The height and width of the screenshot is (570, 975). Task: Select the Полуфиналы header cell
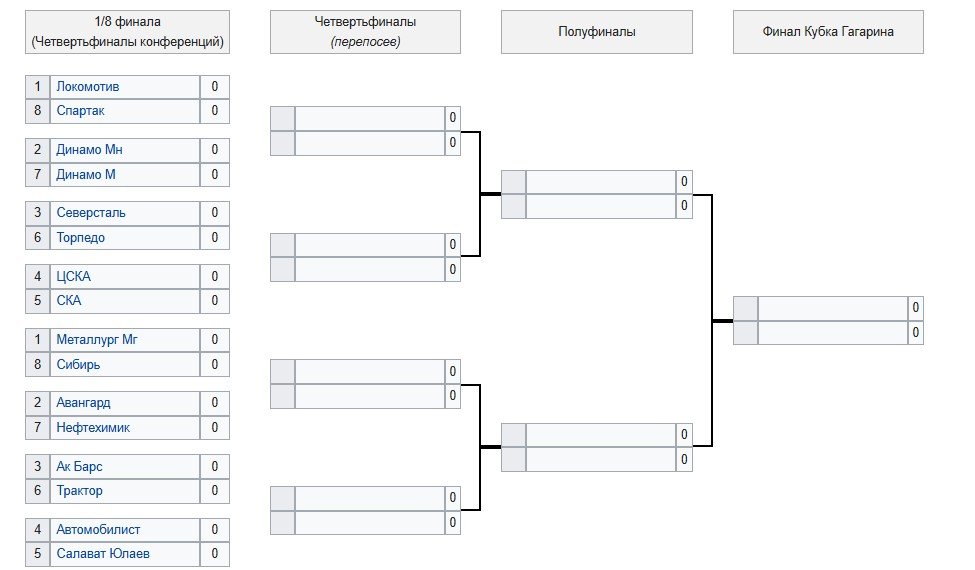pyautogui.click(x=596, y=32)
